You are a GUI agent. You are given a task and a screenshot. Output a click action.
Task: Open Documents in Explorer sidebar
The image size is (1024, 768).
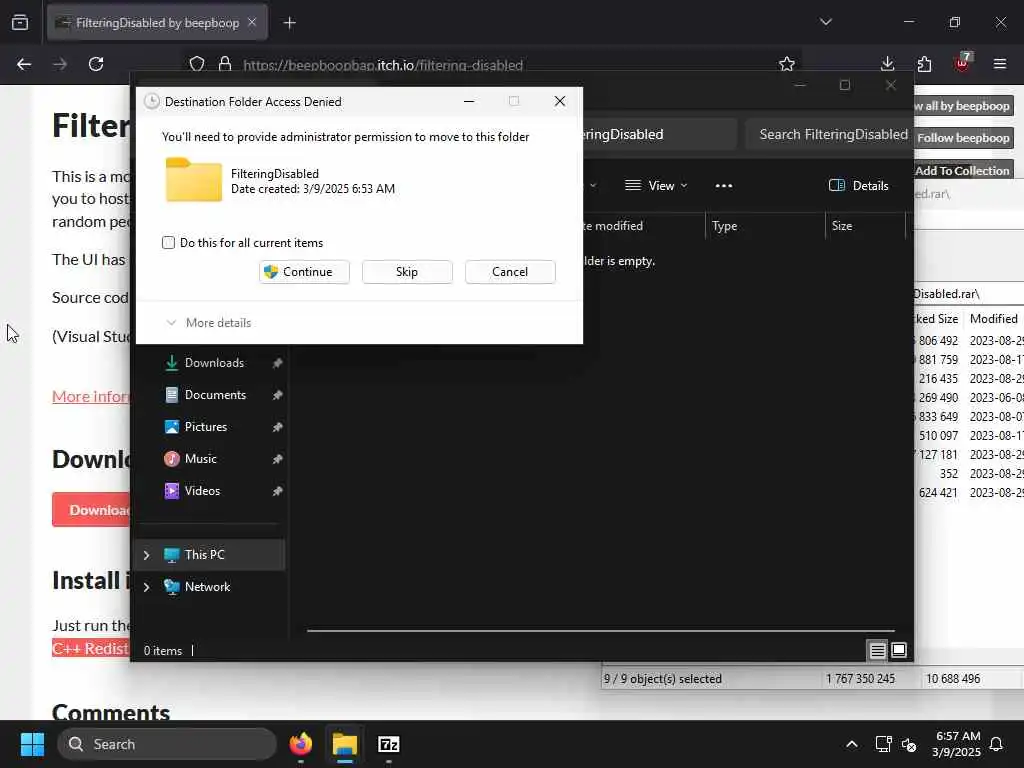click(x=215, y=395)
